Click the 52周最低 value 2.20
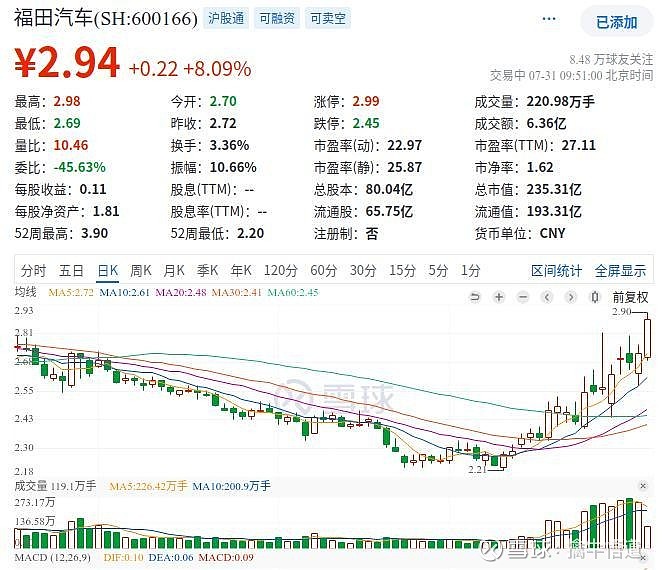The height and width of the screenshot is (570, 662). [x=250, y=233]
